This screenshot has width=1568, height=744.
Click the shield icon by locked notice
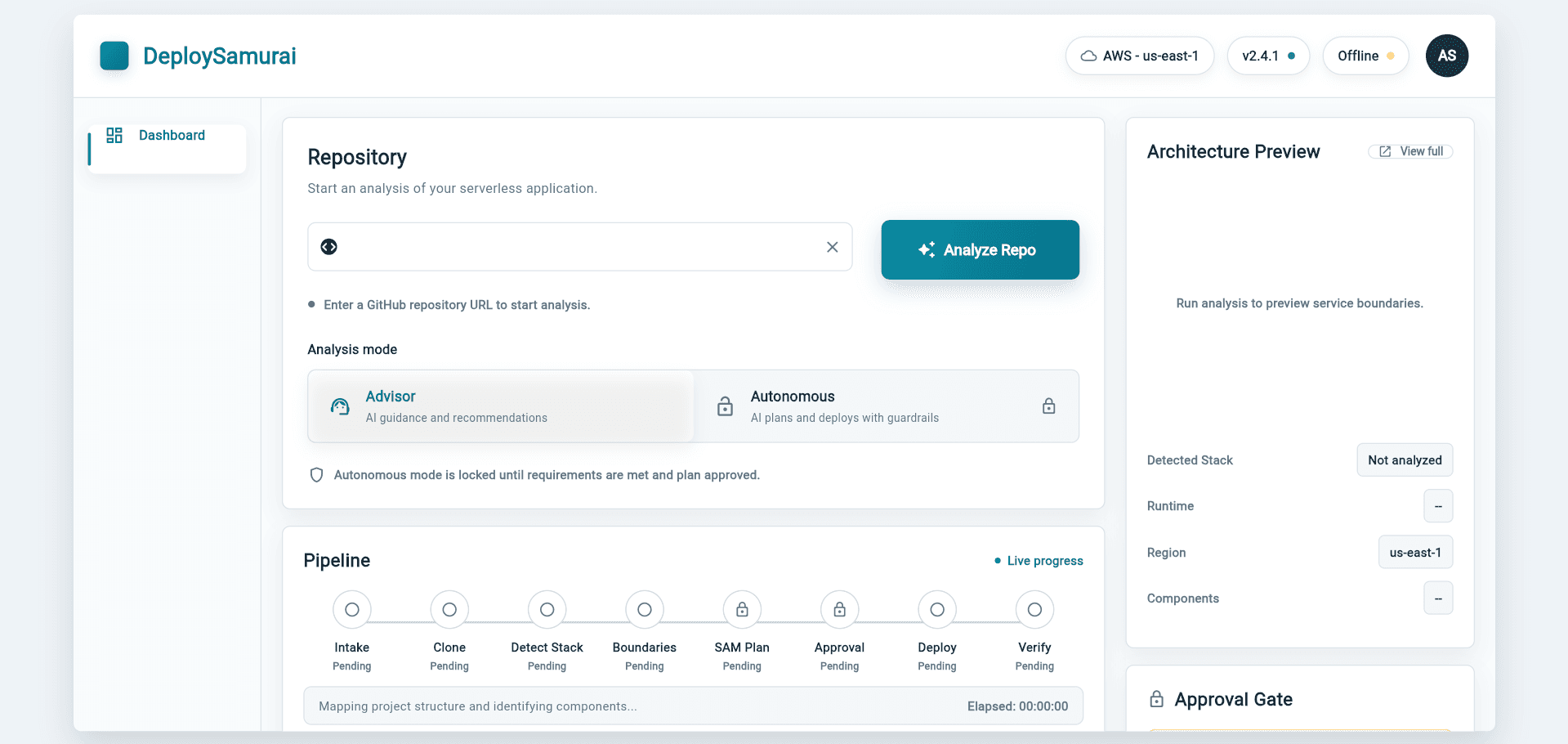[317, 475]
